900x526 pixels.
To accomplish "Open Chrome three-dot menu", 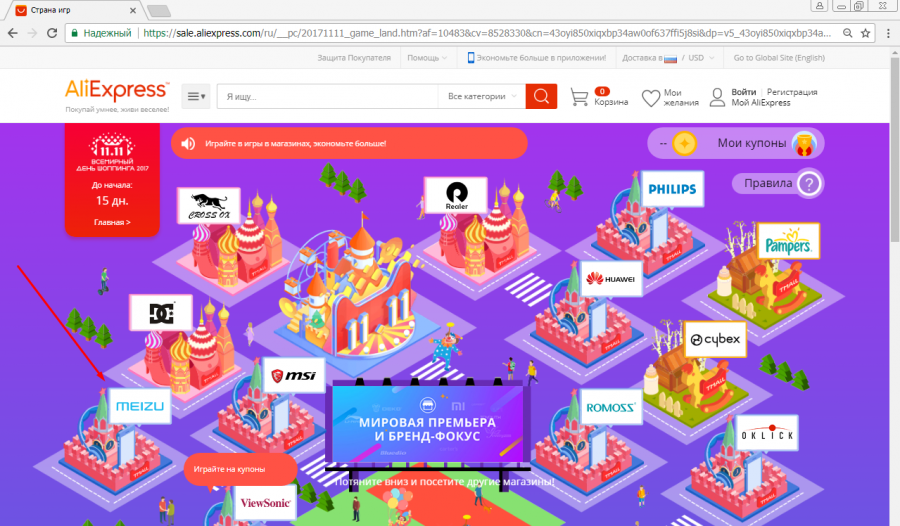I will [x=888, y=33].
